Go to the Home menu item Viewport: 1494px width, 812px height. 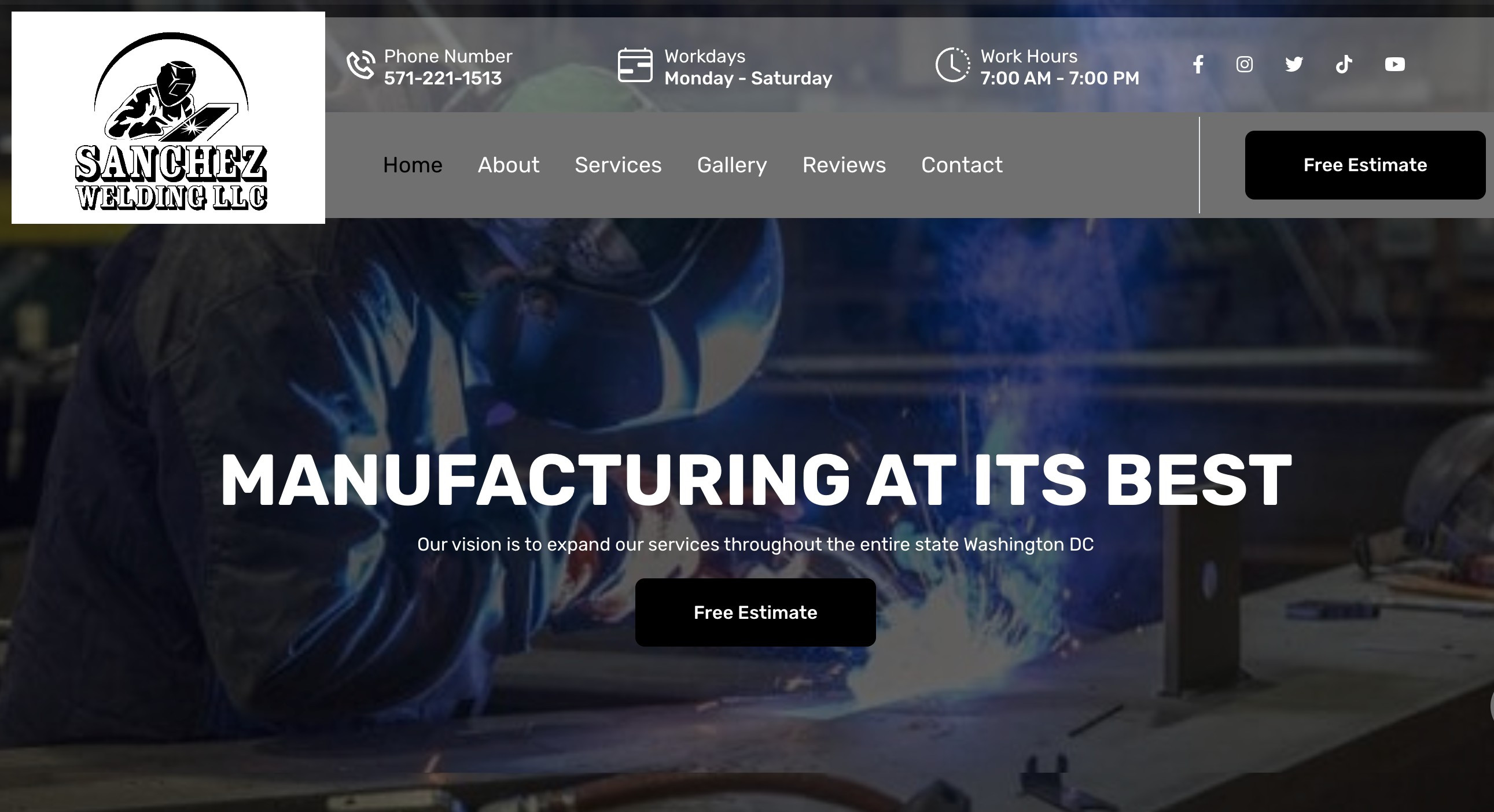413,165
